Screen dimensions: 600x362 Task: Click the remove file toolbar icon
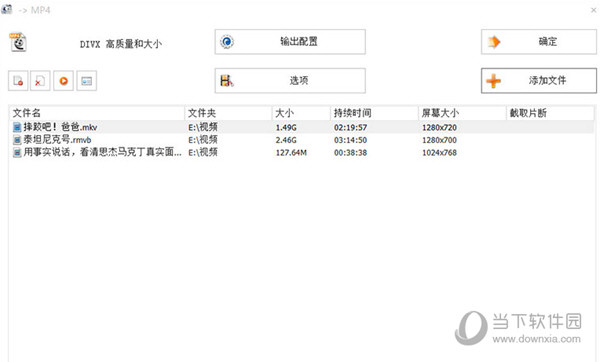pyautogui.click(x=18, y=81)
